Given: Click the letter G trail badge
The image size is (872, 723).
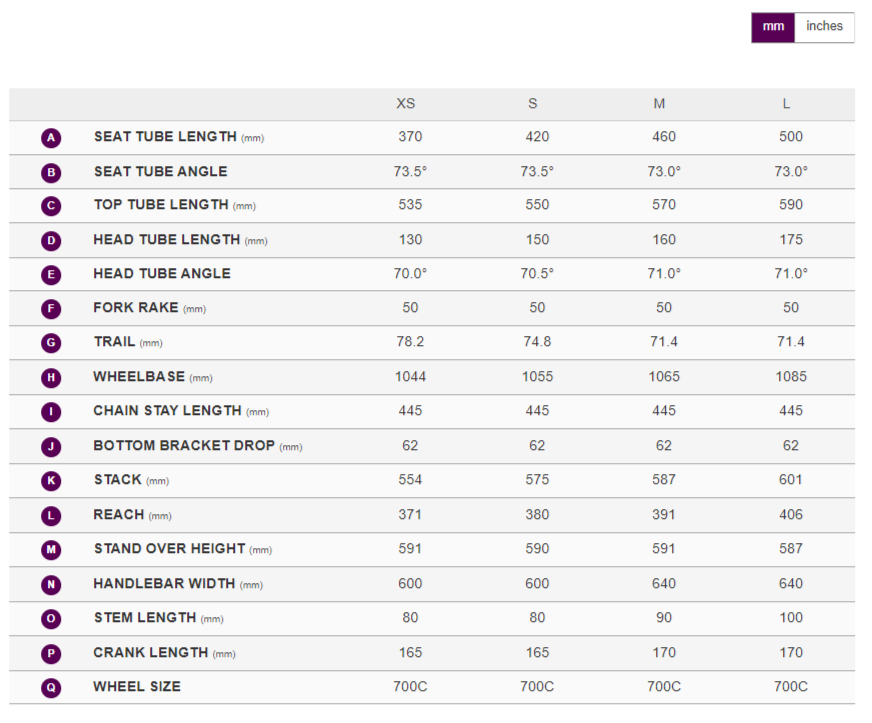Looking at the screenshot, I should pyautogui.click(x=51, y=343).
